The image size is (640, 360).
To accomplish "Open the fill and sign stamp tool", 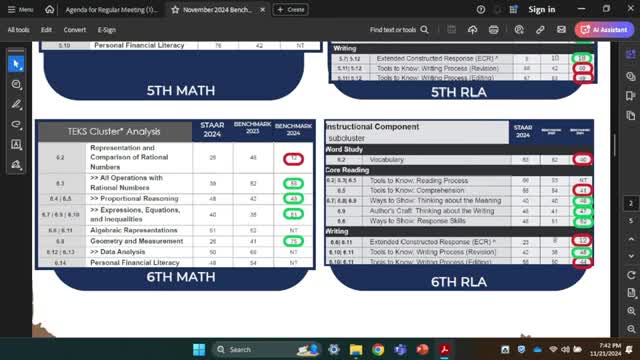I will 16,164.
